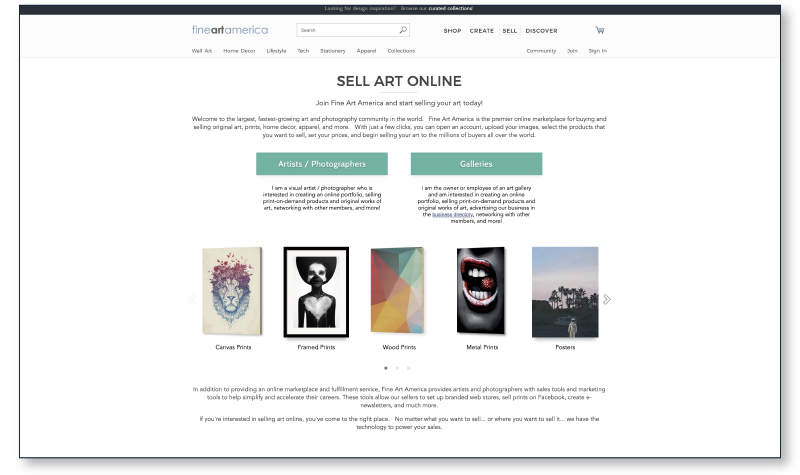Select second carousel pagination dot
The height and width of the screenshot is (475, 800).
[x=397, y=368]
